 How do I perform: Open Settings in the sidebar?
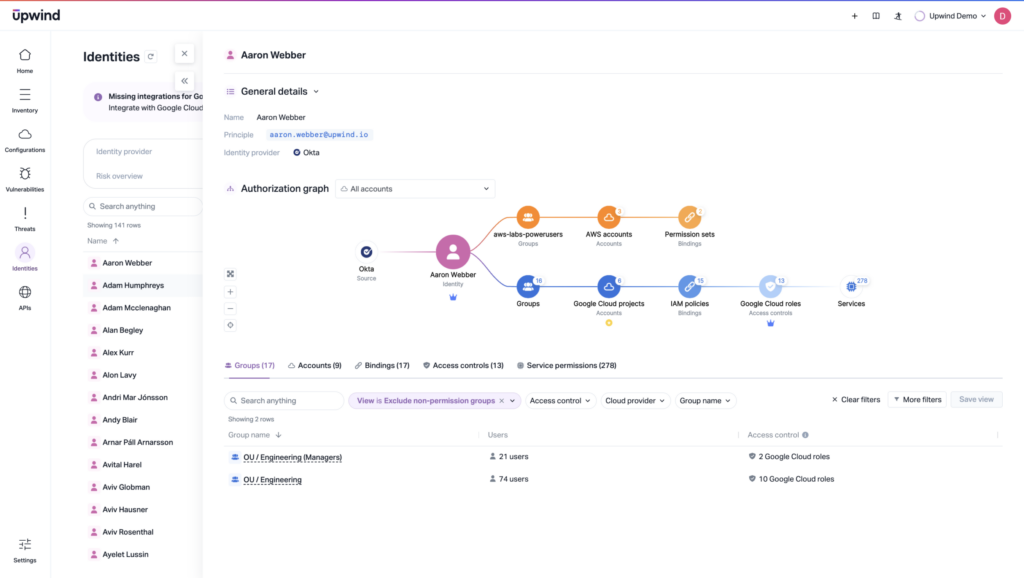[25, 551]
